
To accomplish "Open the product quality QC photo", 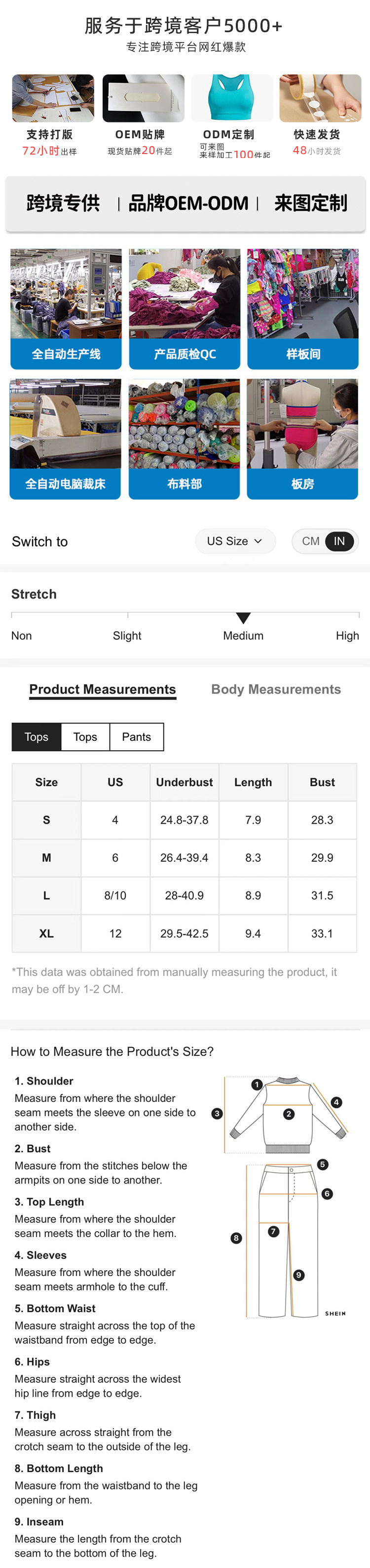I will tap(185, 293).
